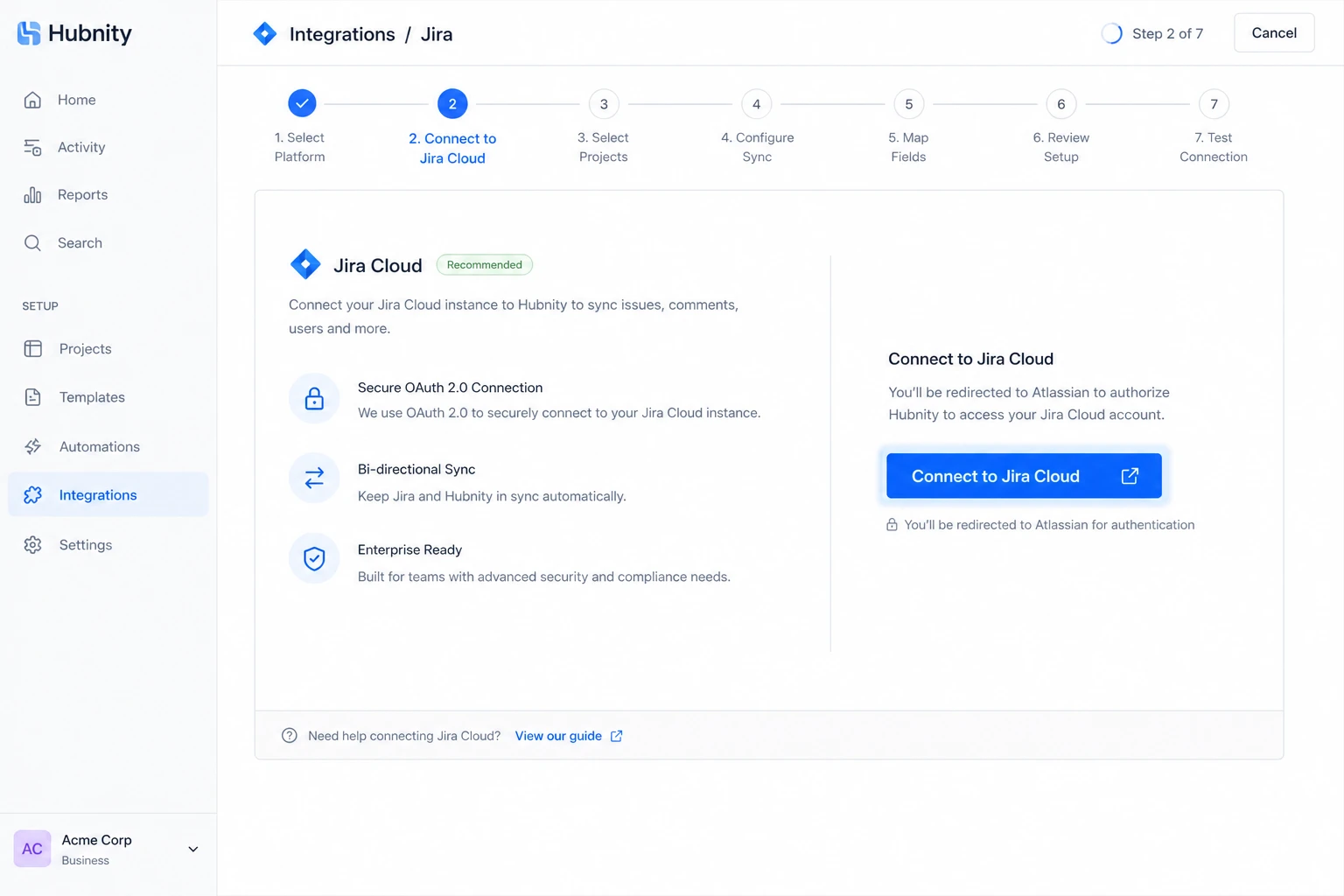
Task: Click the Automations lightning icon
Action: 33,447
